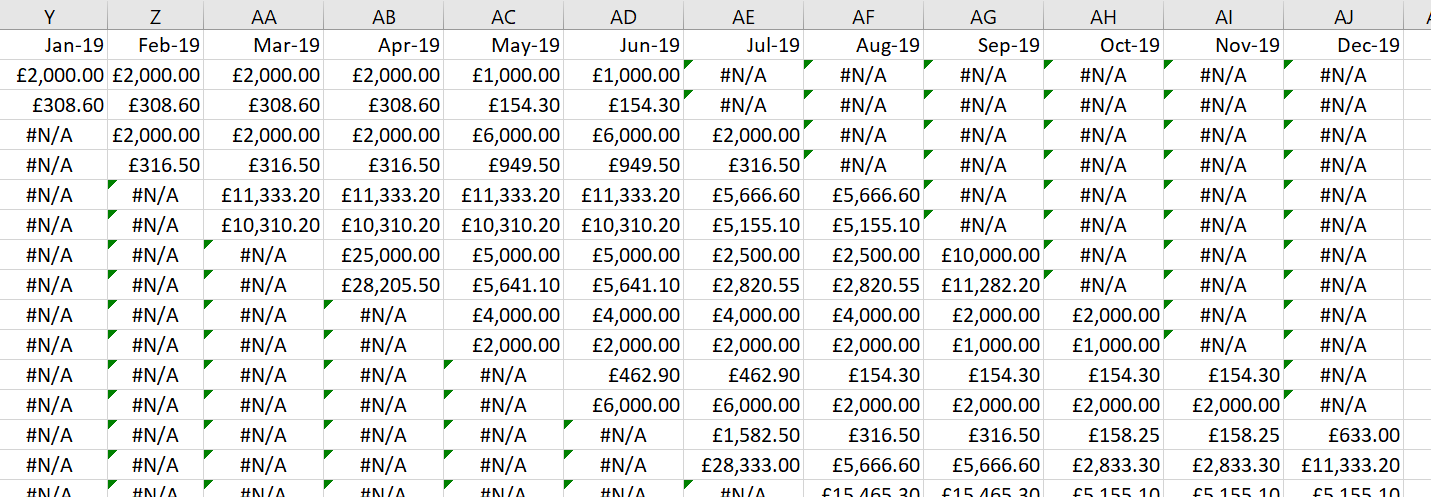The height and width of the screenshot is (497, 1431).
Task: Click the £316.50 cell in column Z
Action: [x=154, y=165]
